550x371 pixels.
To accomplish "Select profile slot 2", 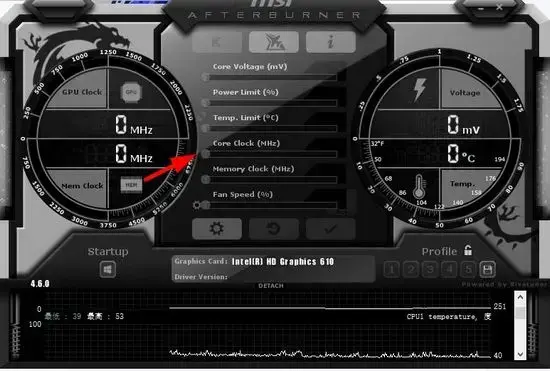I will (411, 269).
